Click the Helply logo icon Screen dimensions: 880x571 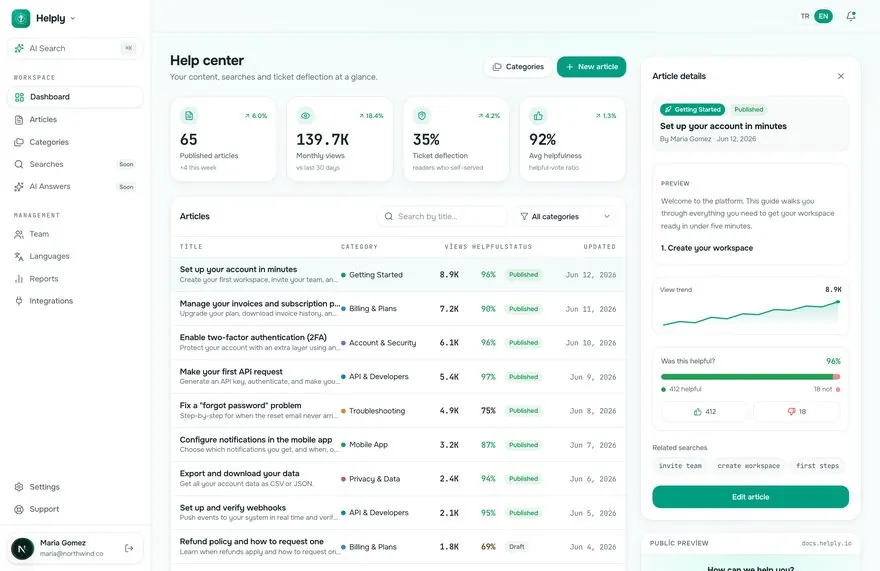pos(21,18)
